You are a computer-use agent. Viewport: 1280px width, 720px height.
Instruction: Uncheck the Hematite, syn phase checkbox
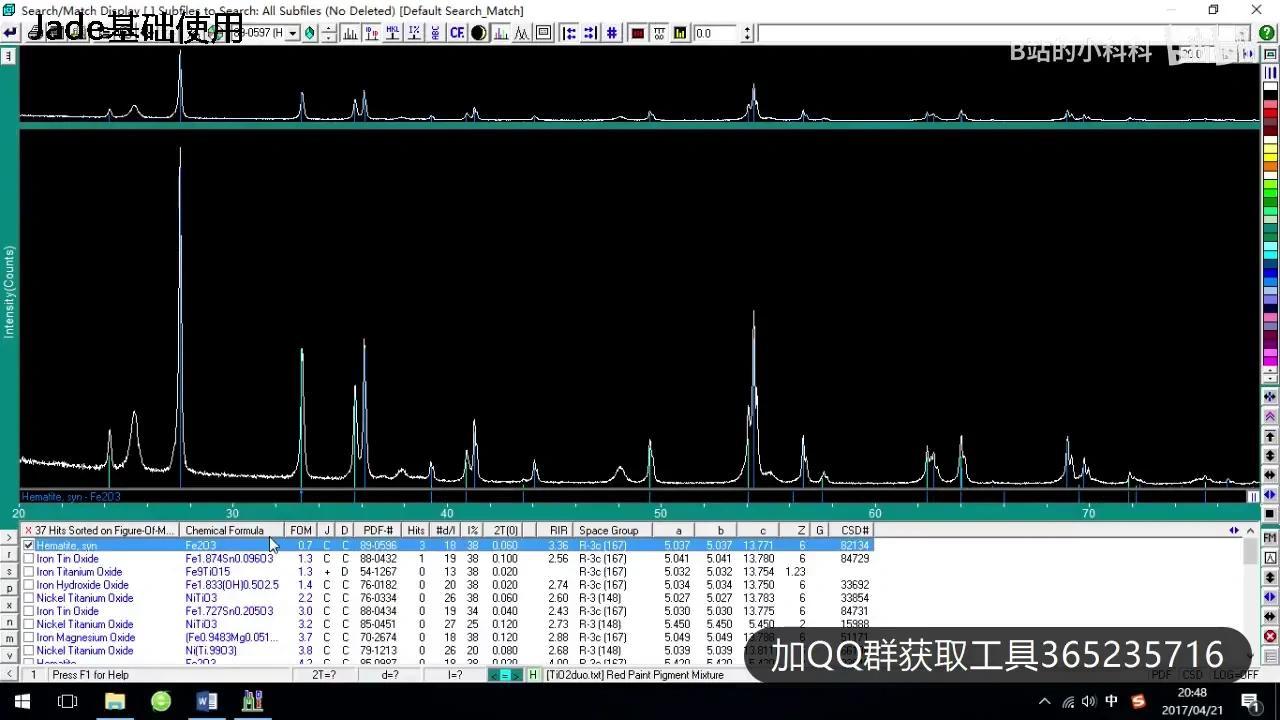pyautogui.click(x=28, y=545)
